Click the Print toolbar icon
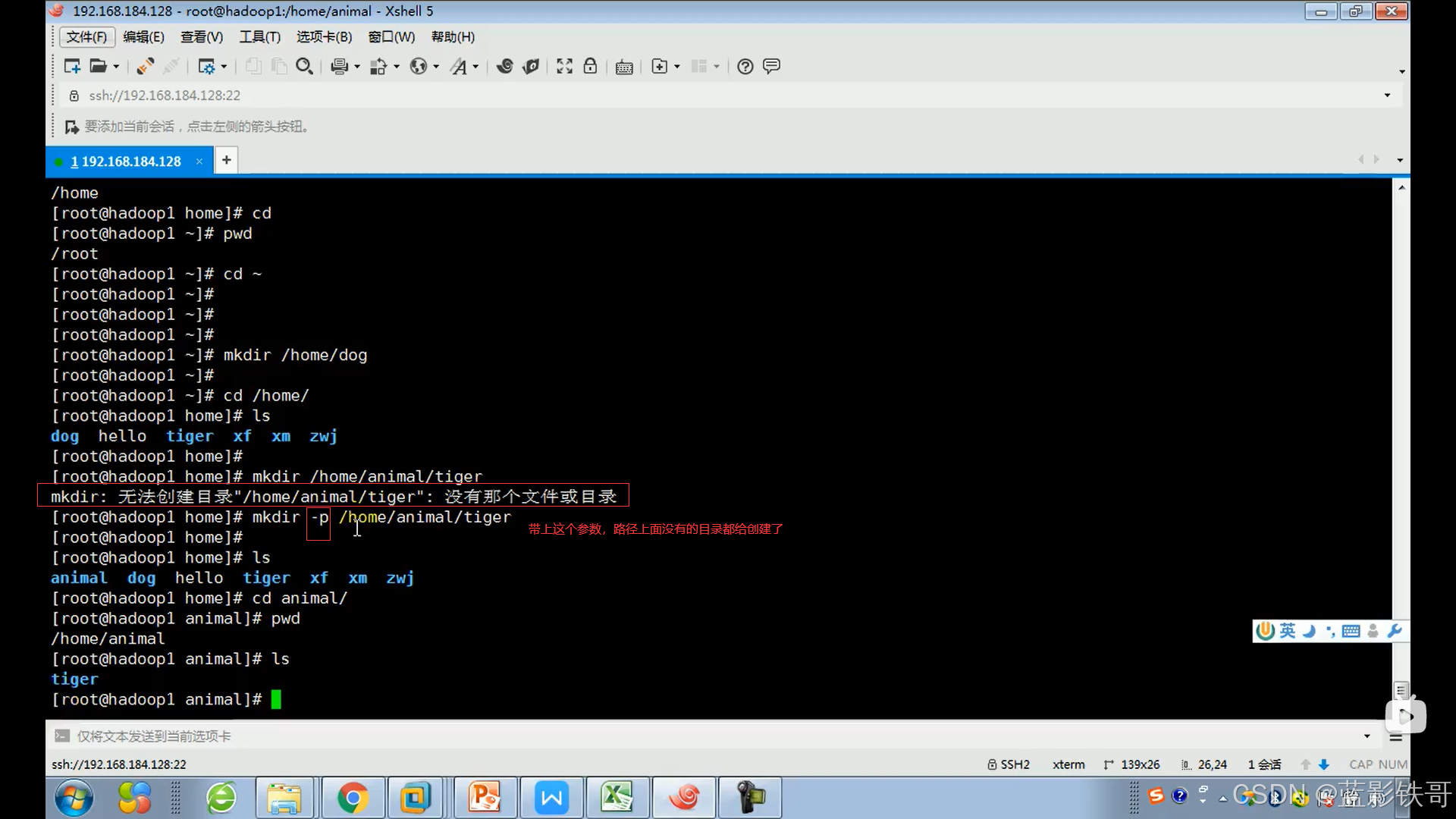The image size is (1456, 819). coord(339,67)
